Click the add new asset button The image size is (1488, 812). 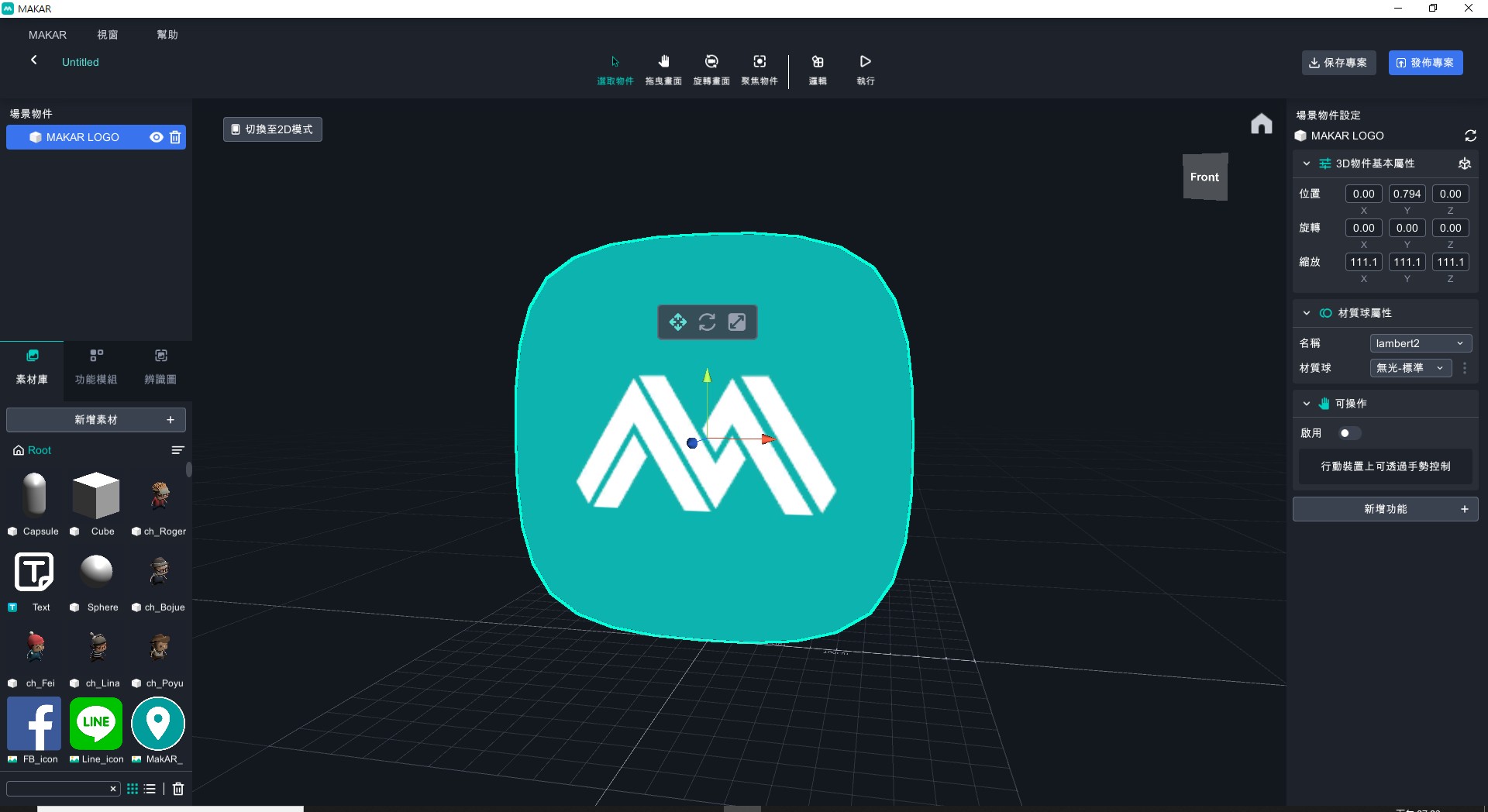96,420
